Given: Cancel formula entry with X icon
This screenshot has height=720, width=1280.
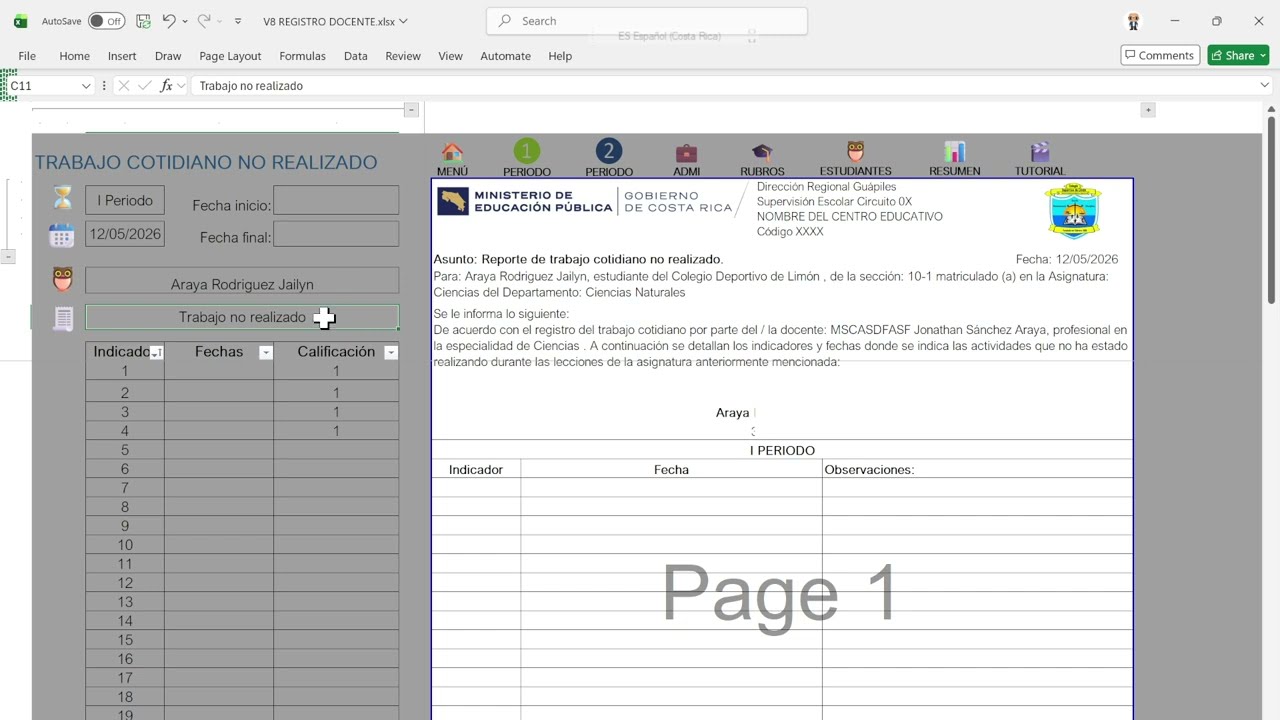Looking at the screenshot, I should (124, 86).
